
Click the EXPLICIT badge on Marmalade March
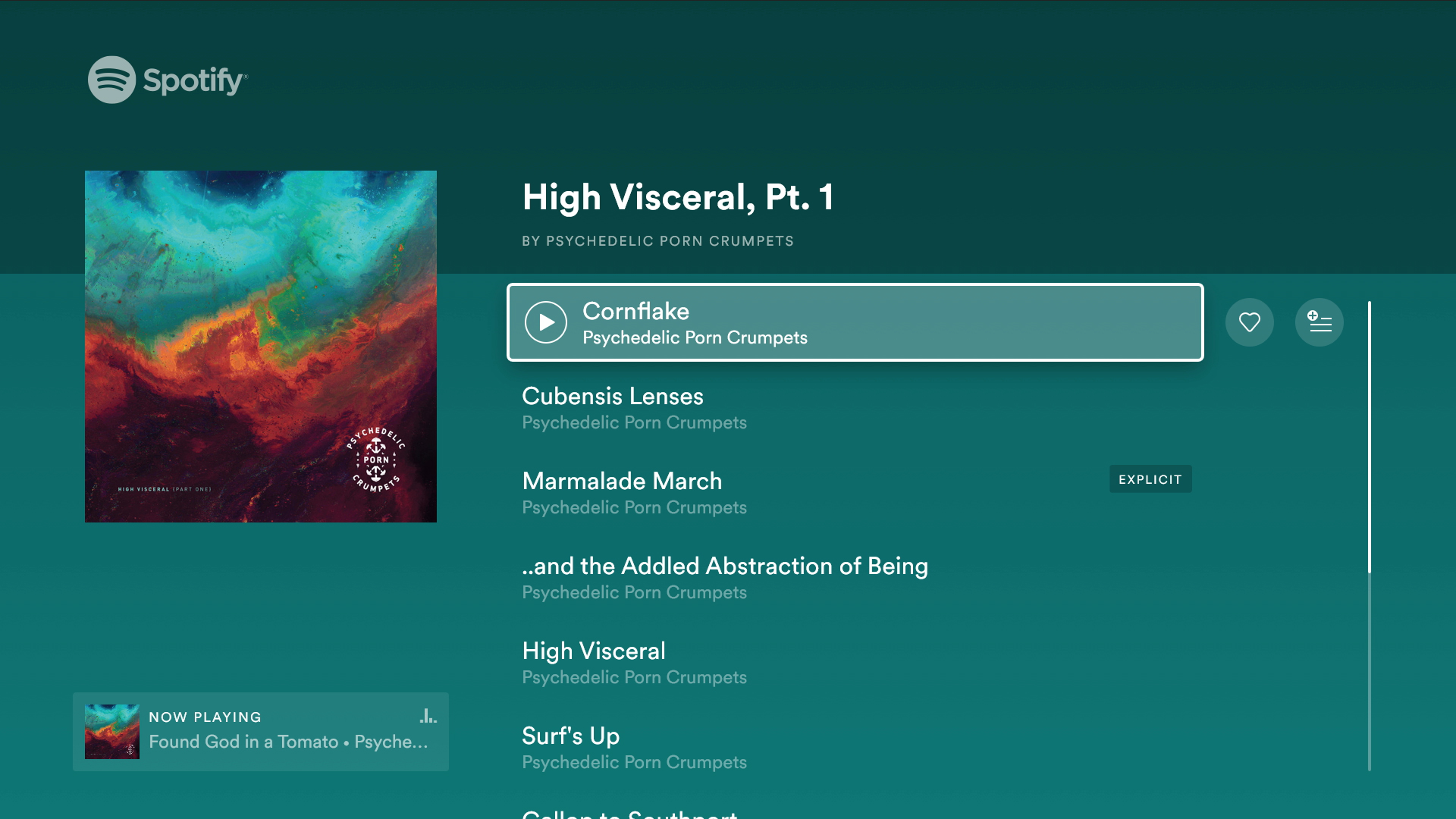(x=1150, y=479)
